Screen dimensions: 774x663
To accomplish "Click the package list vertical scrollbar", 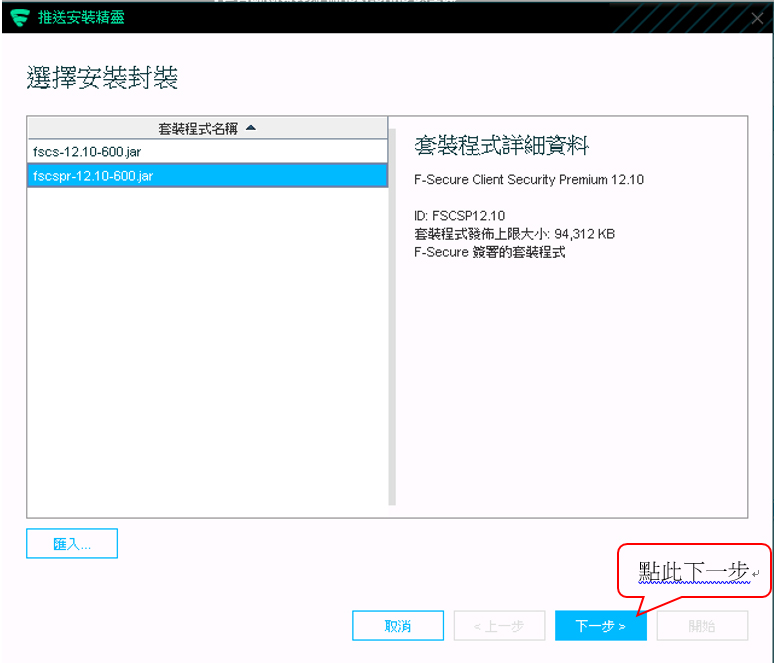I will [x=392, y=316].
